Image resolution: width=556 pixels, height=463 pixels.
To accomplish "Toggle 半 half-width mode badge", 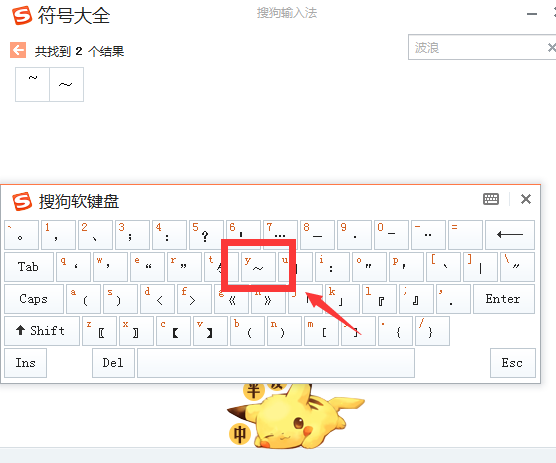I will point(253,391).
